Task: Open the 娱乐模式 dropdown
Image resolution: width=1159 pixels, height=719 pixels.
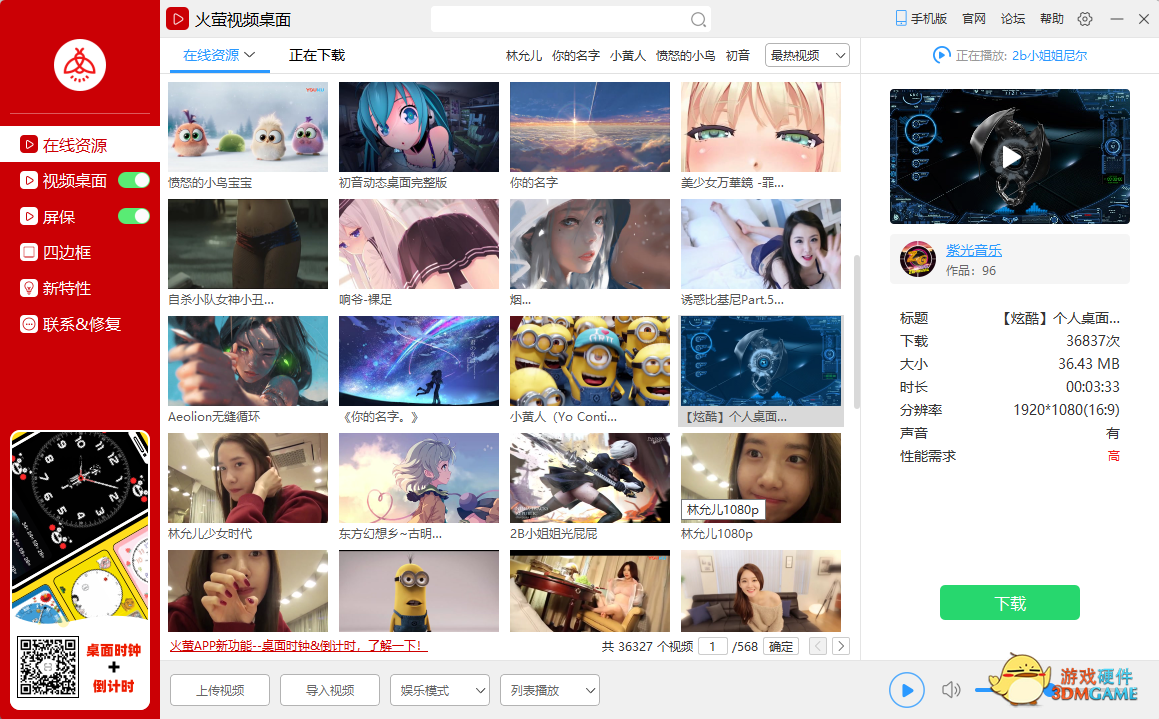Action: [x=440, y=690]
